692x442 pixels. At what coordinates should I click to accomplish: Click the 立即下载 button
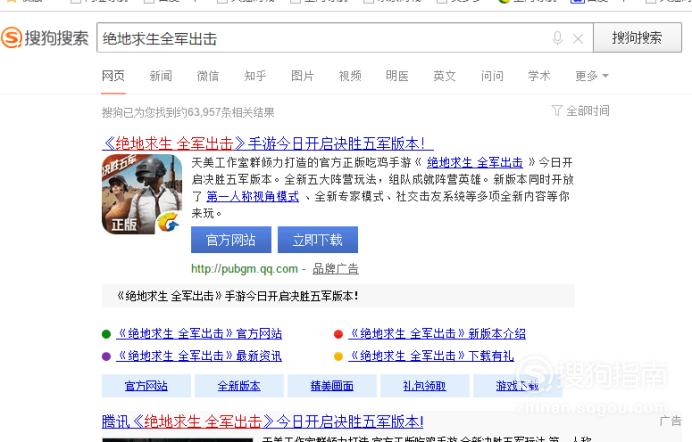click(x=318, y=240)
